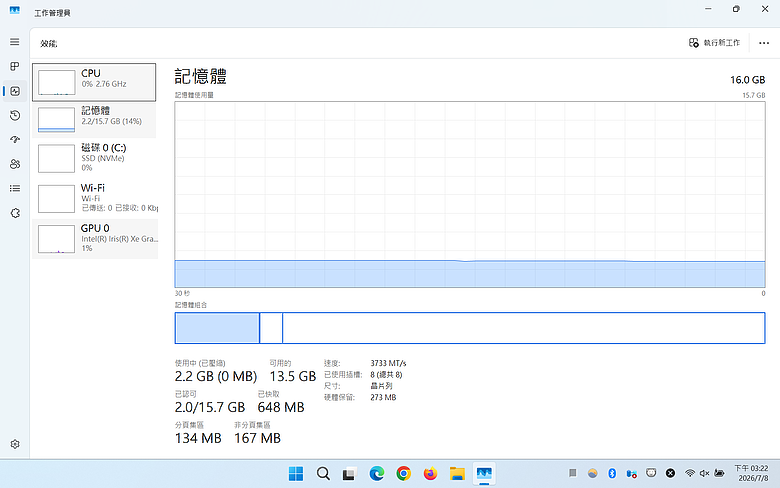This screenshot has height=488, width=780.
Task: Click the GPU 0 mini graph thumbnail
Action: tap(56, 239)
